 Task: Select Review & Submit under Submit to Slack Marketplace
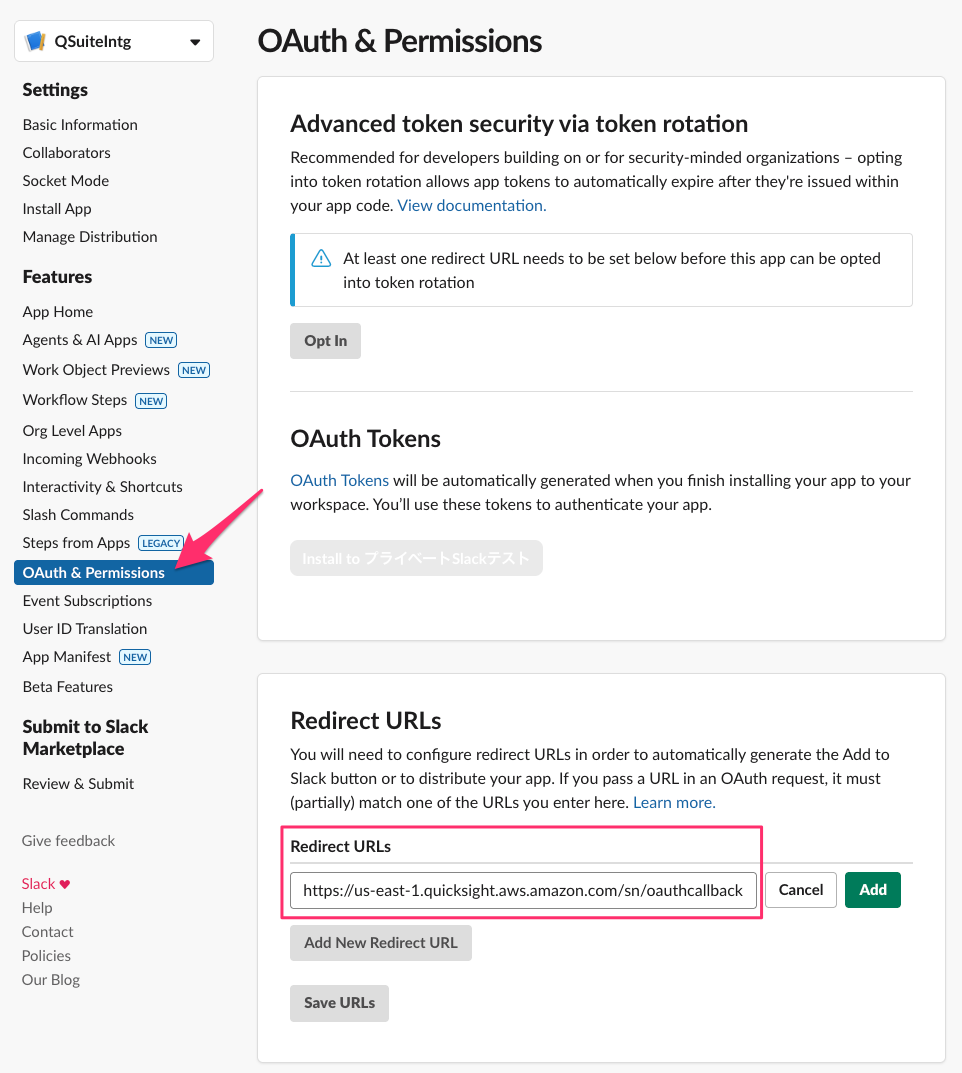click(x=78, y=783)
